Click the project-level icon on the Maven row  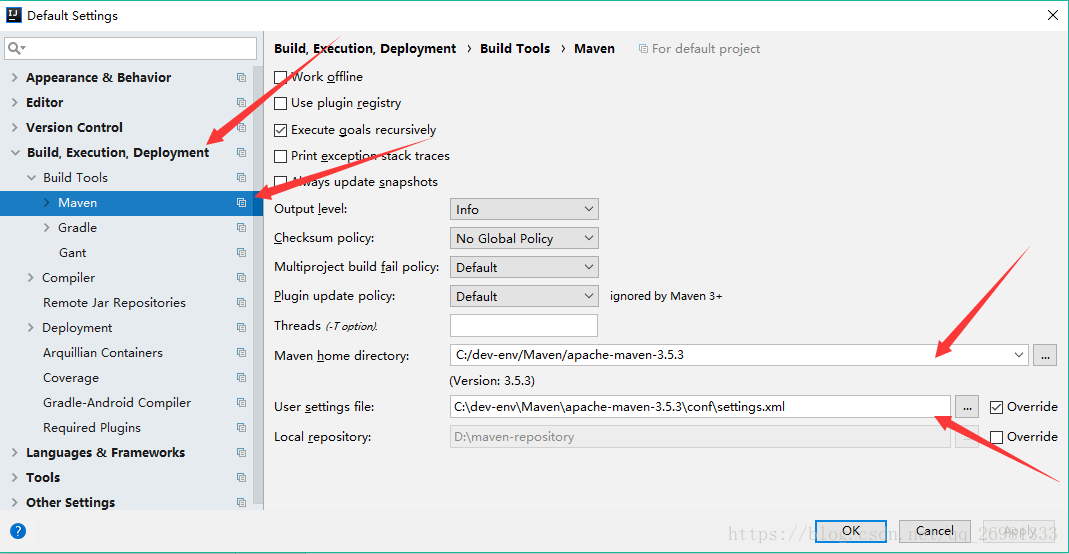point(241,202)
